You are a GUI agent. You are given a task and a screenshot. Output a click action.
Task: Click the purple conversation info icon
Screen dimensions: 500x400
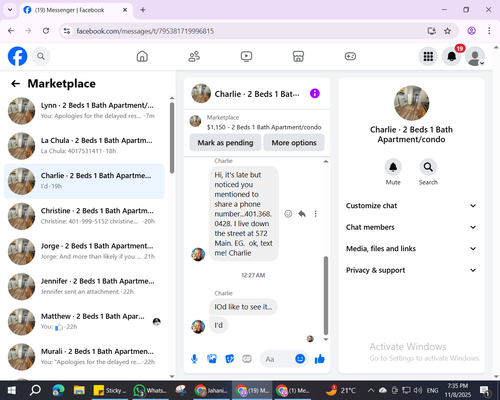pos(315,93)
